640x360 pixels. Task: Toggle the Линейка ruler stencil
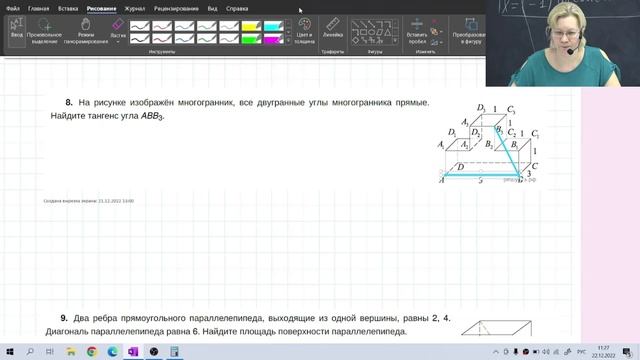click(333, 28)
